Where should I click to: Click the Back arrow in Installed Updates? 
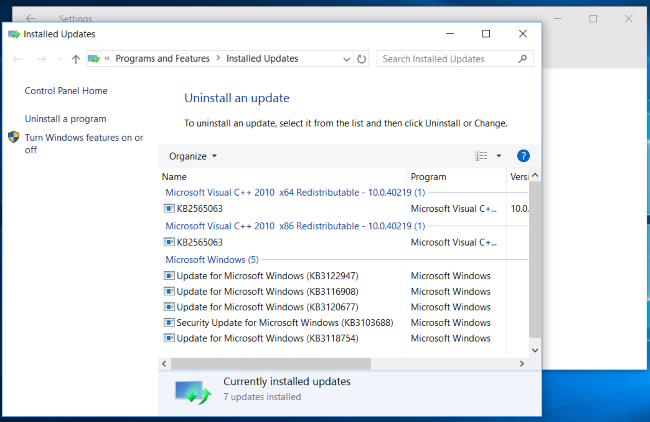tap(17, 59)
